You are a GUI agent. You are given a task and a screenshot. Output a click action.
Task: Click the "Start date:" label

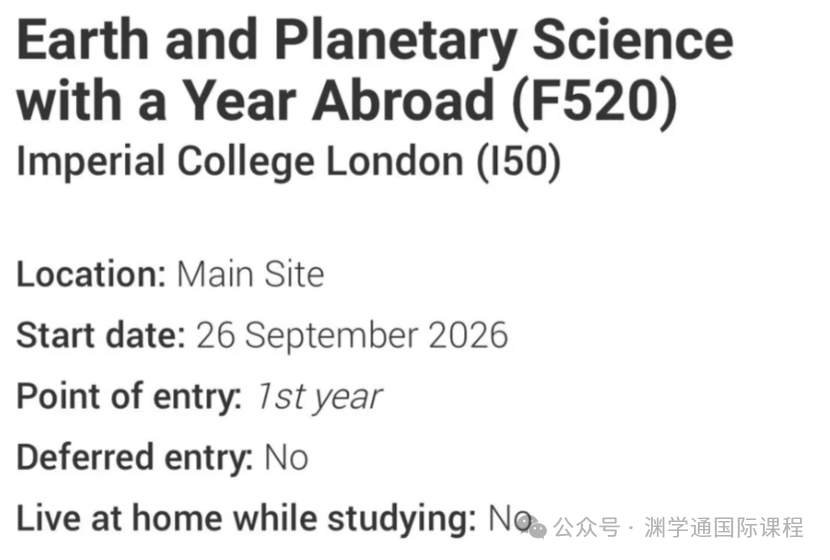(100, 335)
